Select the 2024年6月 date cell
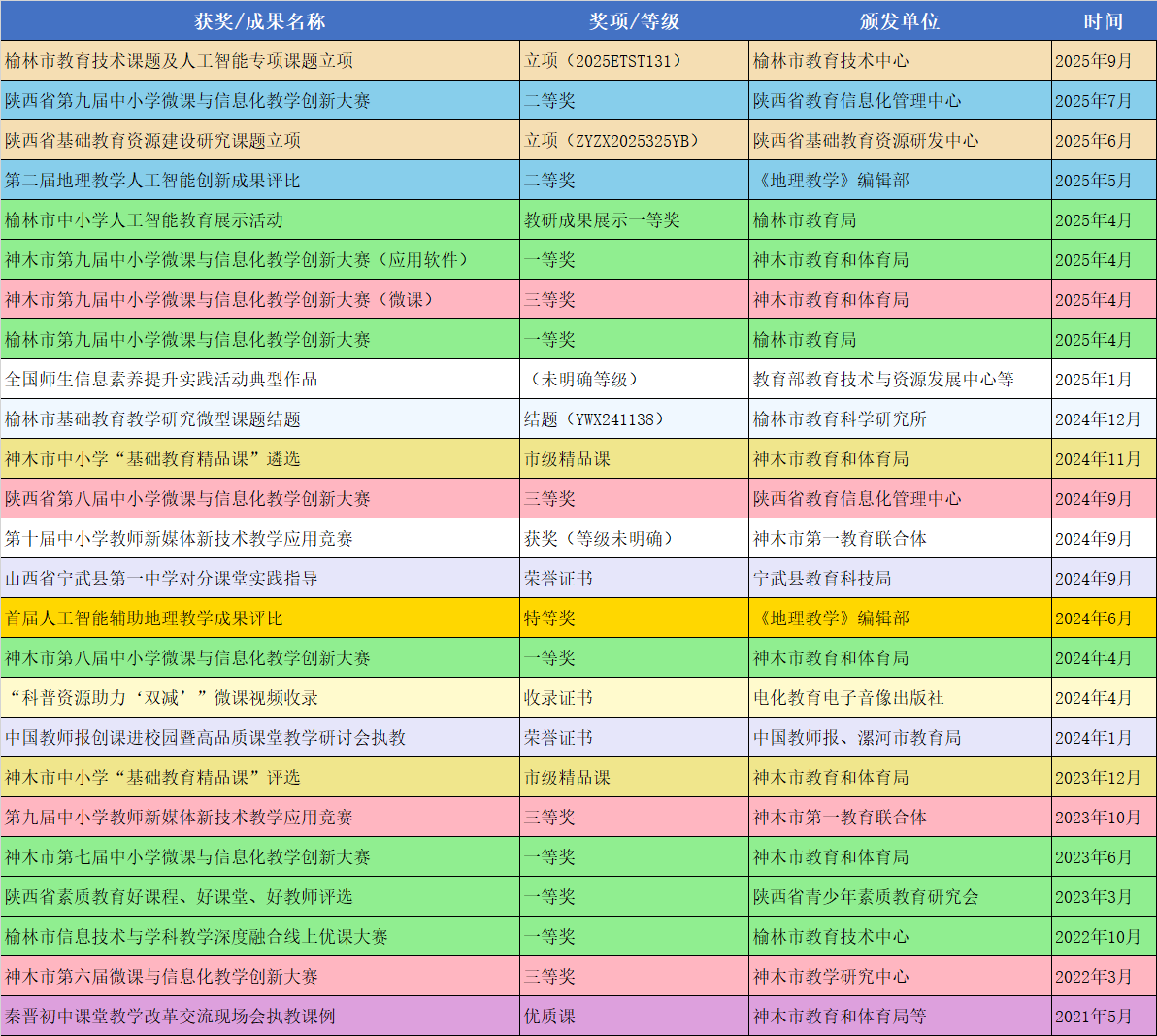1157x1036 pixels. 1104,618
